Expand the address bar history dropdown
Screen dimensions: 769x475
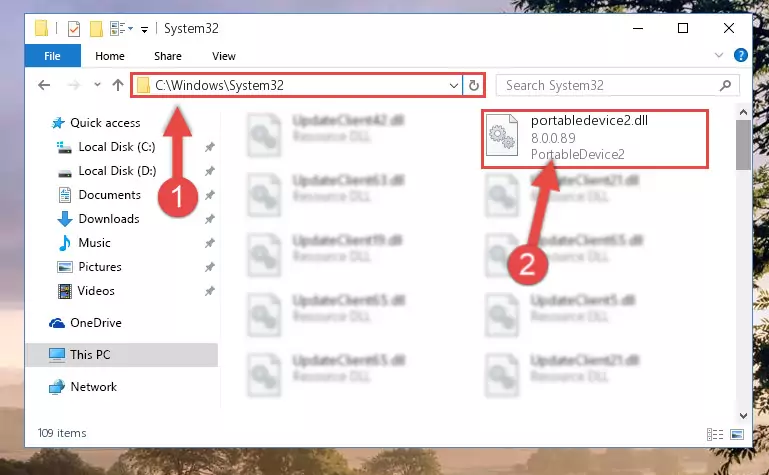(x=454, y=86)
